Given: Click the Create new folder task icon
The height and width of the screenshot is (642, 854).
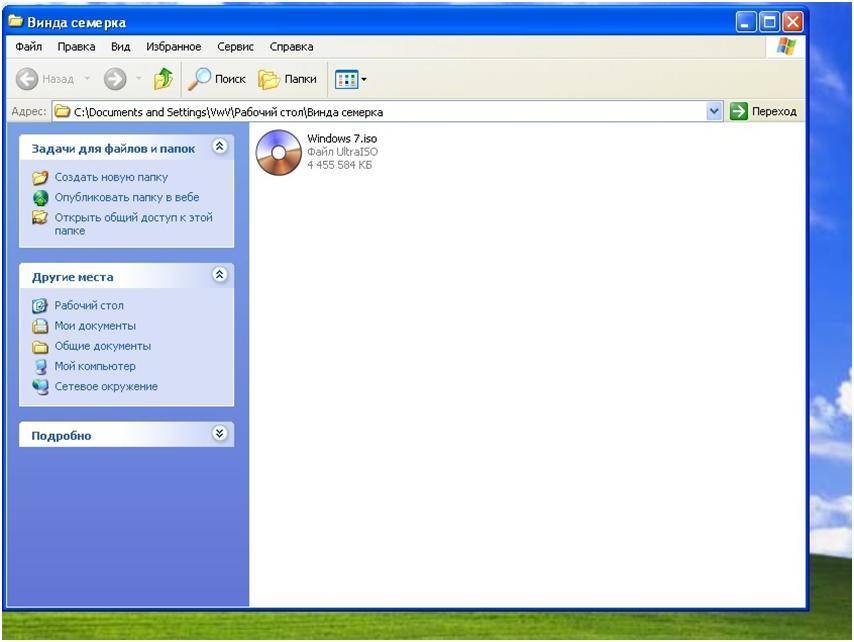Looking at the screenshot, I should (40, 177).
